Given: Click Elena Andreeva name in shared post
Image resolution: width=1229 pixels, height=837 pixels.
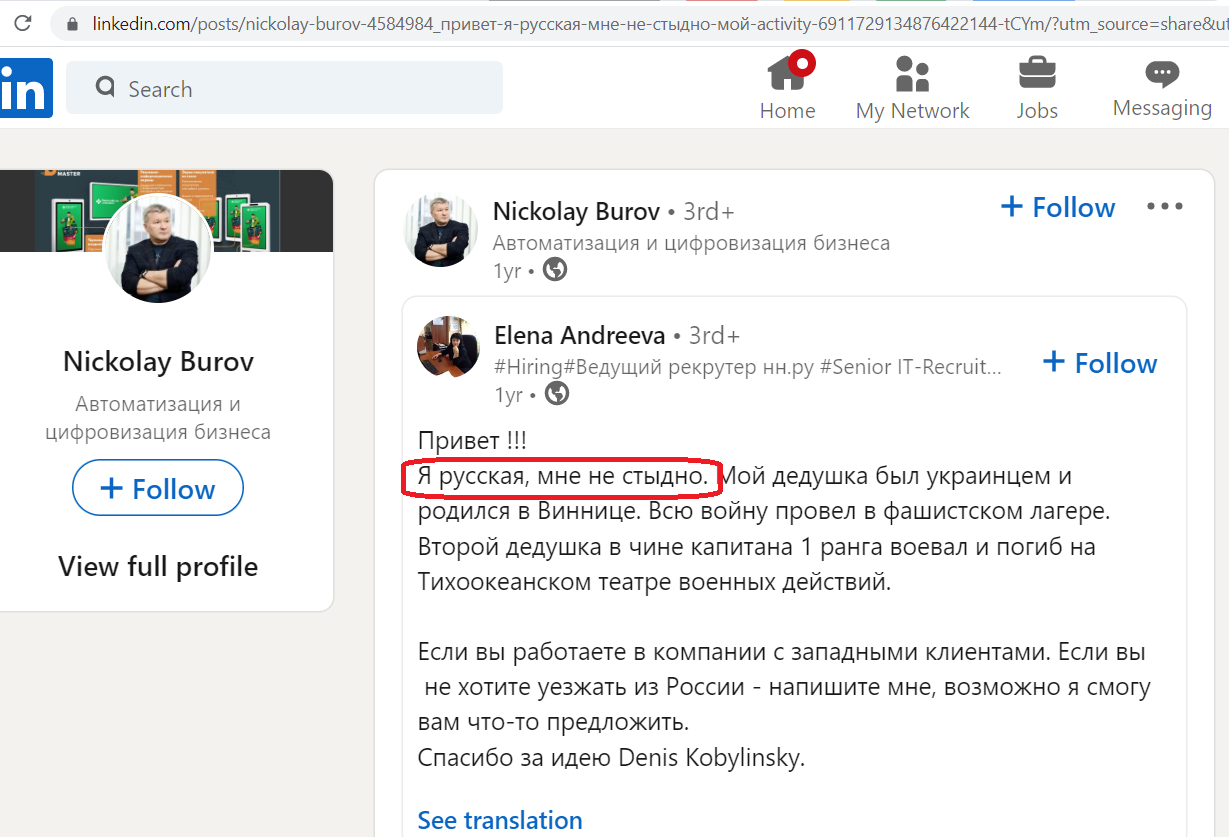Looking at the screenshot, I should [581, 335].
